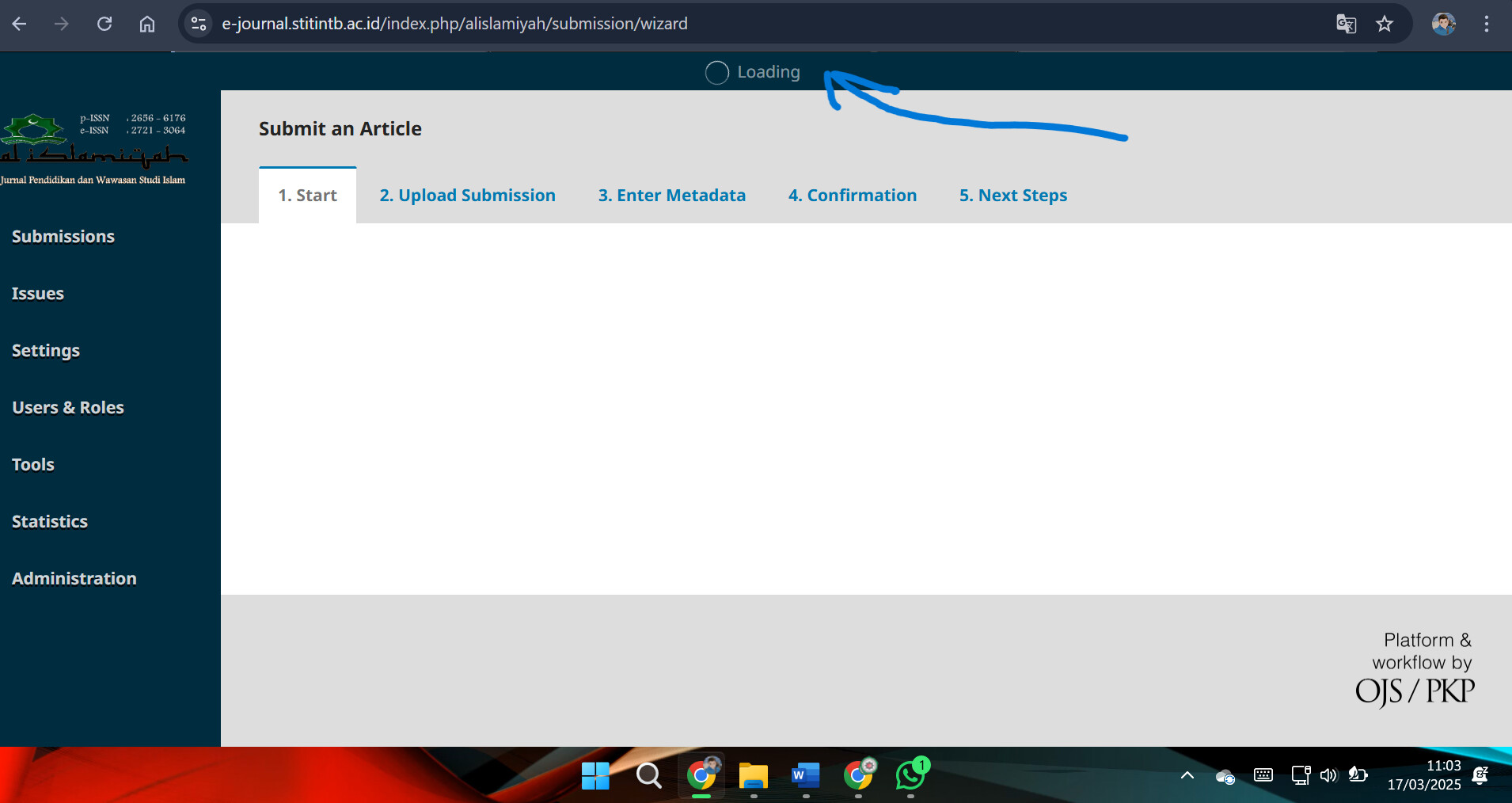Open the Chrome three-dot menu
The height and width of the screenshot is (803, 1512).
coord(1487,24)
